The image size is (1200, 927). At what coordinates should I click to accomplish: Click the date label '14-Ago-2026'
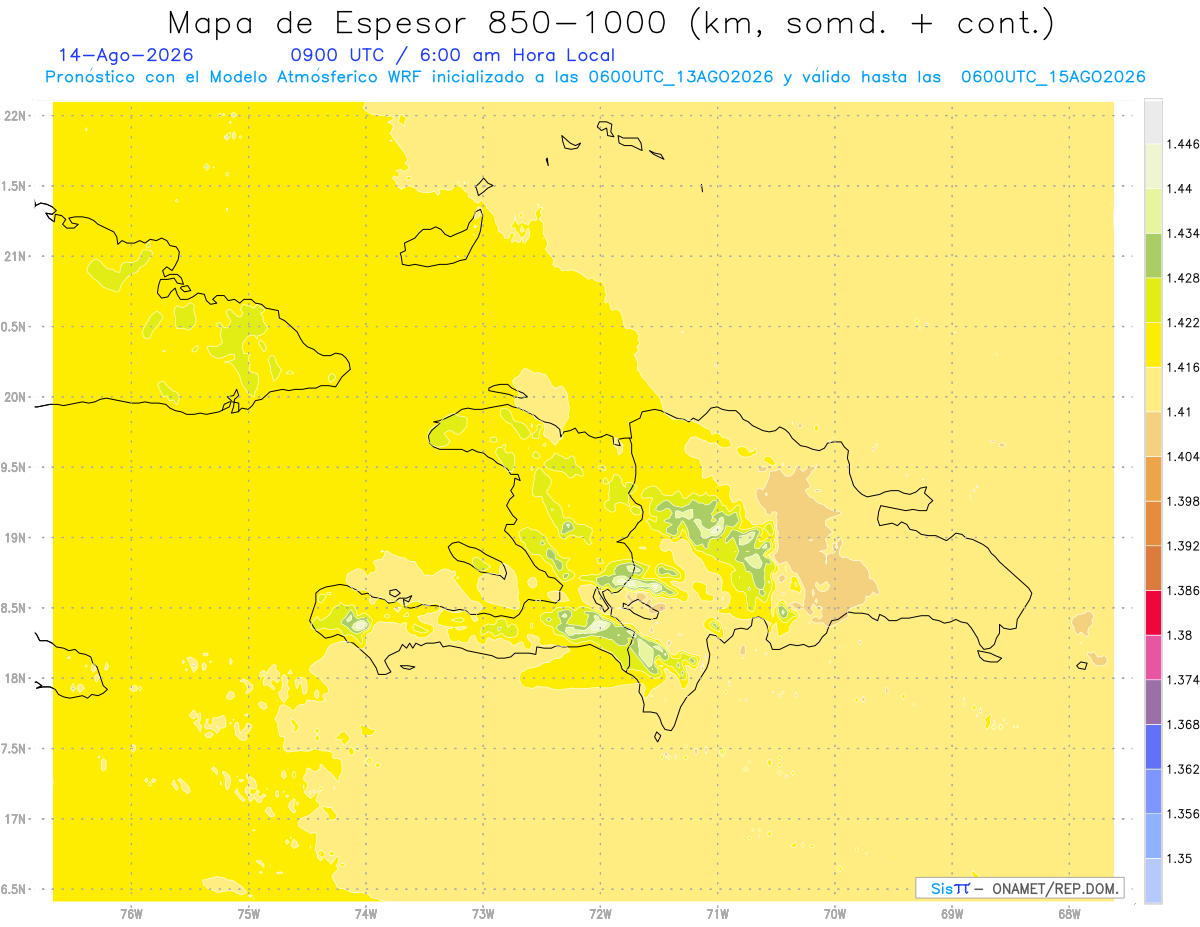pos(126,56)
